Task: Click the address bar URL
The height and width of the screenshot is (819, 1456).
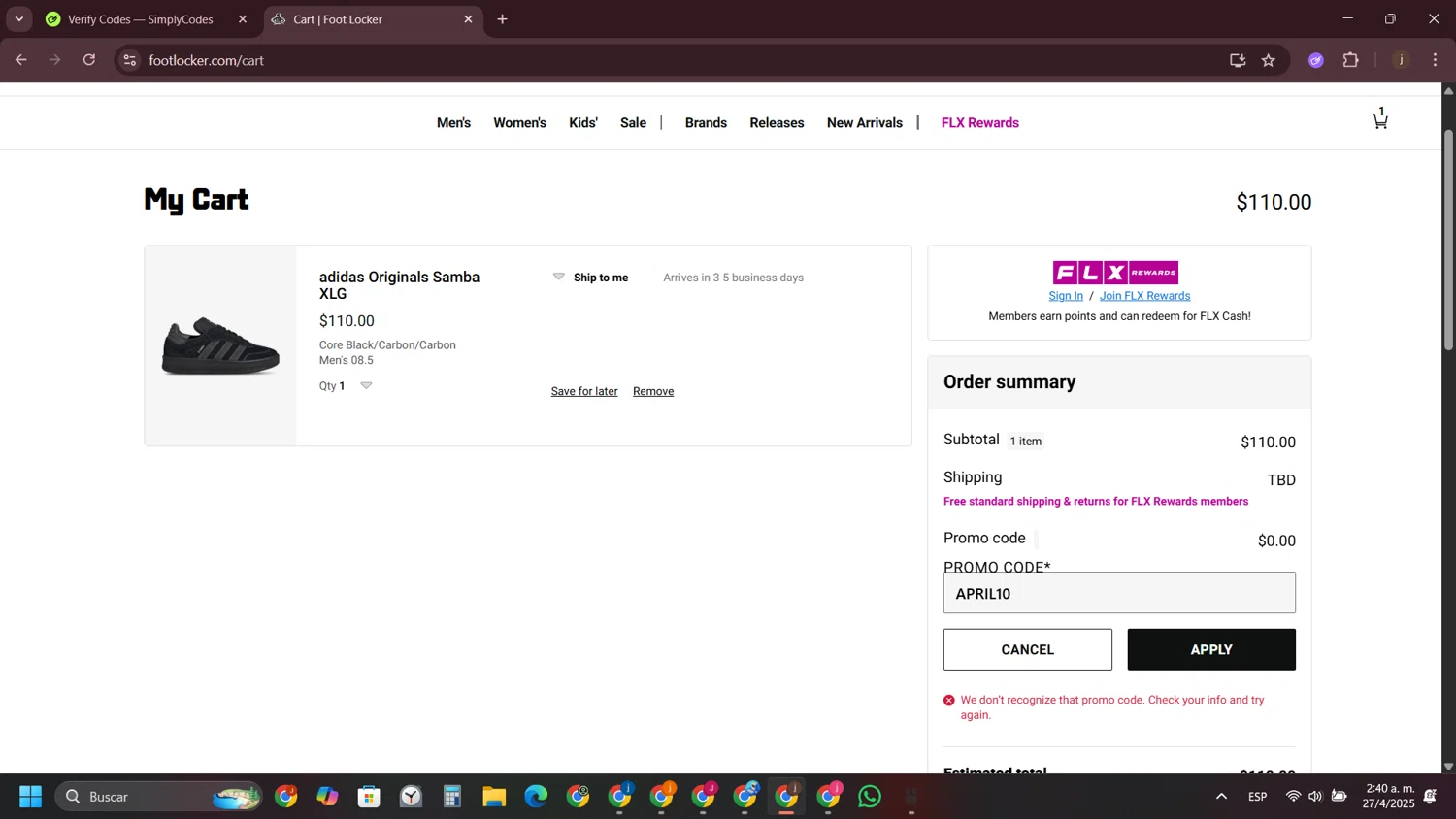Action: click(206, 60)
